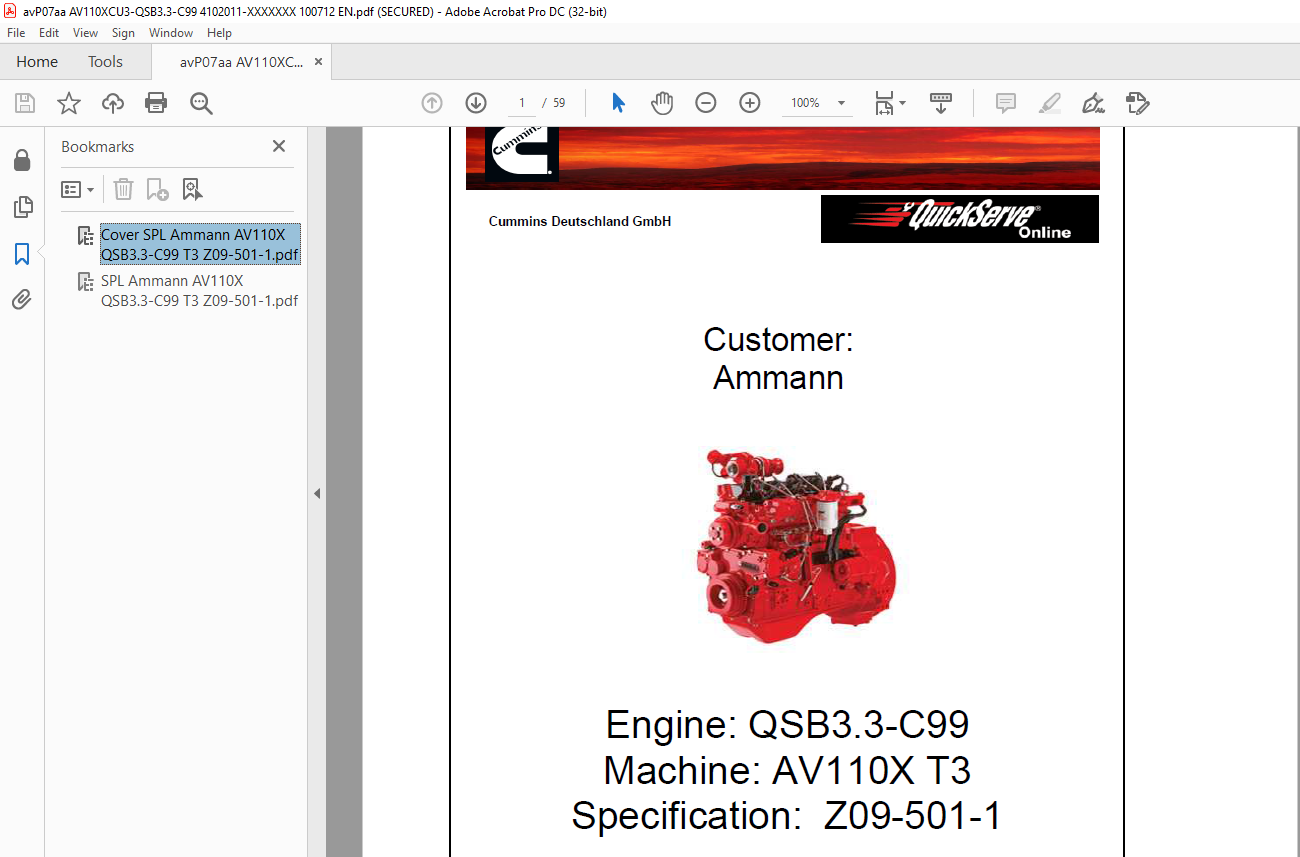Toggle the bookmarks panel icon
This screenshot has width=1300, height=857.
(x=22, y=254)
